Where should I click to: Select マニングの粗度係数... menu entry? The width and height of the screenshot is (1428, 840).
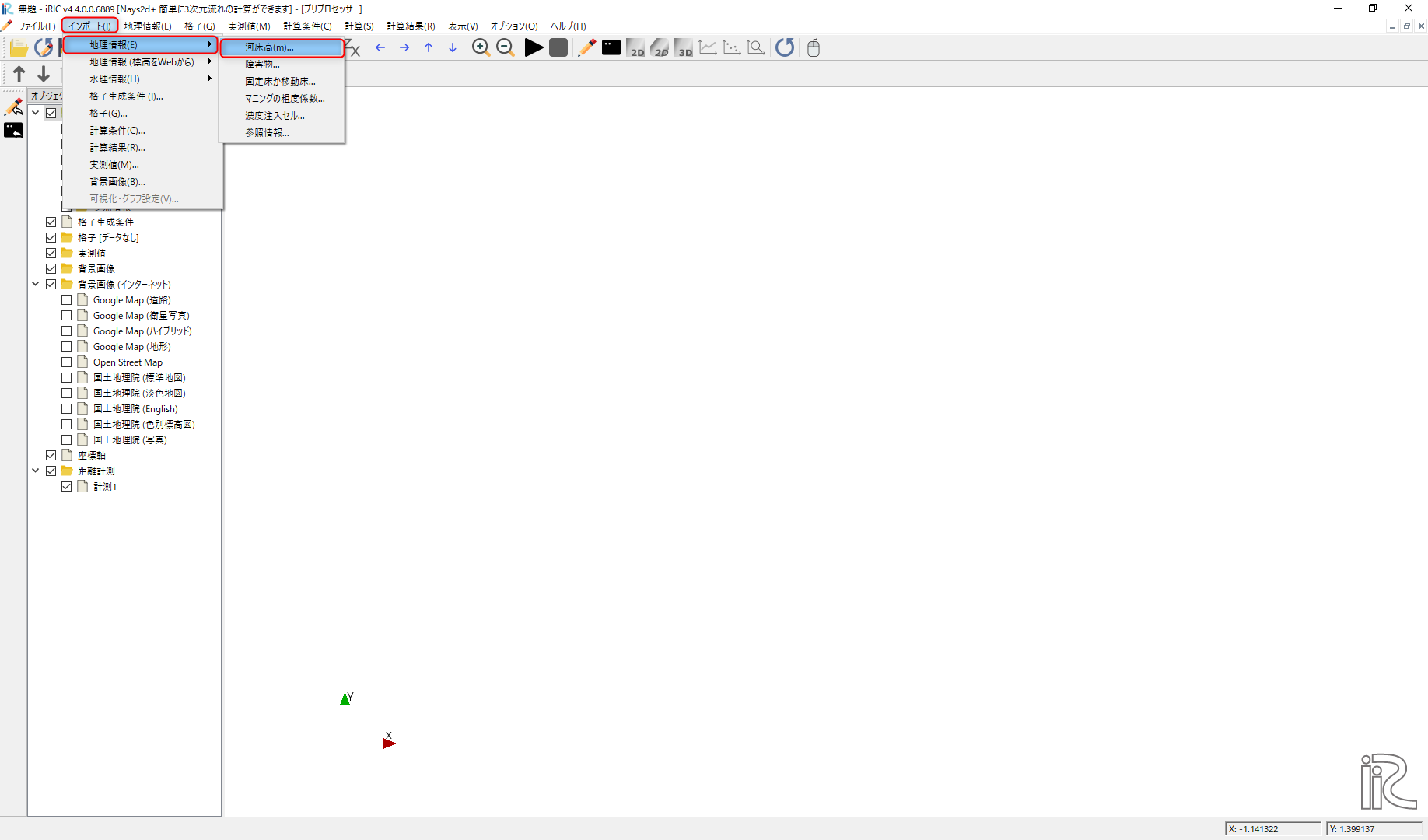click(x=282, y=99)
